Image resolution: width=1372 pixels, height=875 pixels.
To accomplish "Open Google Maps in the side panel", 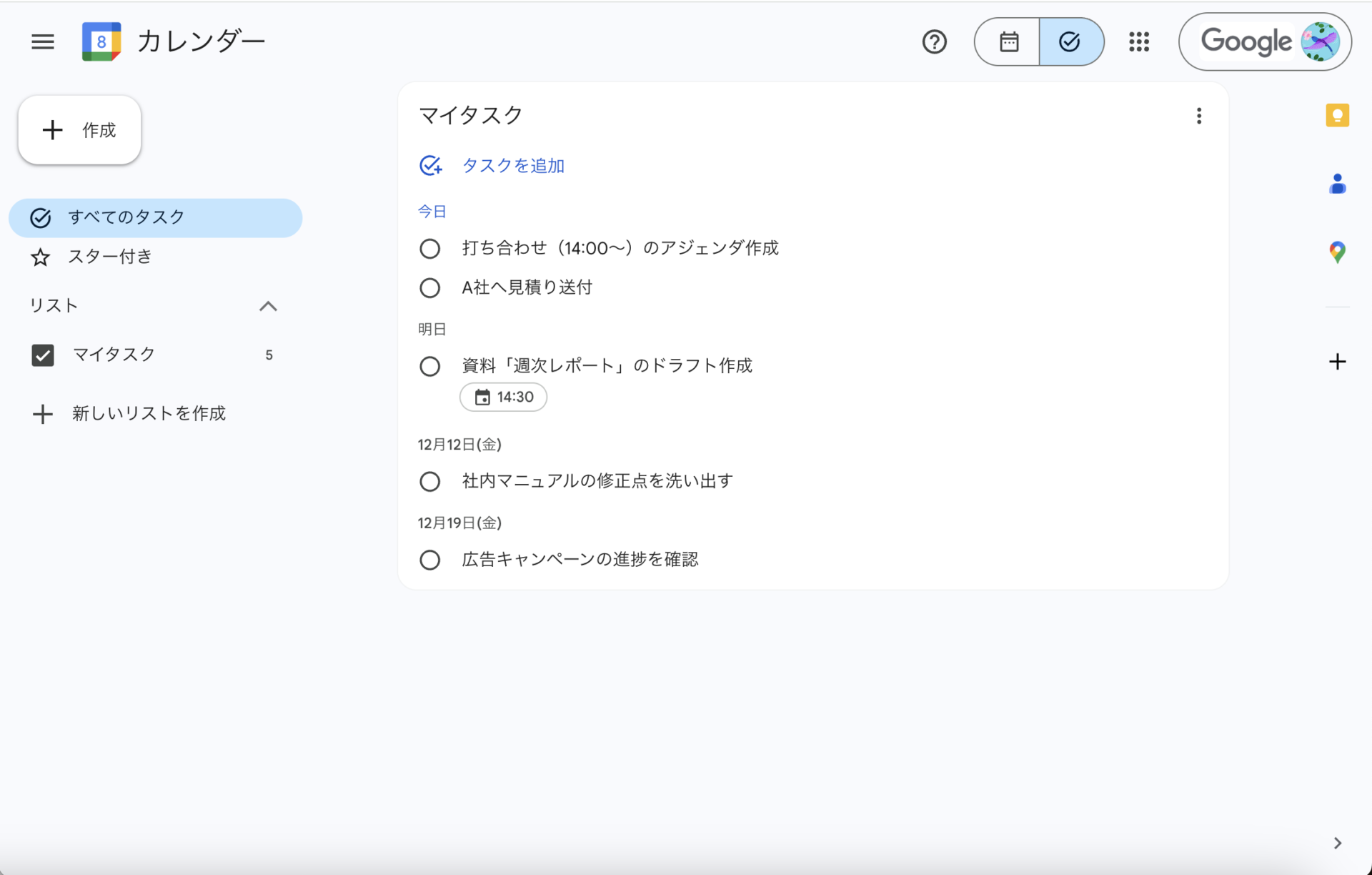I will [x=1337, y=252].
